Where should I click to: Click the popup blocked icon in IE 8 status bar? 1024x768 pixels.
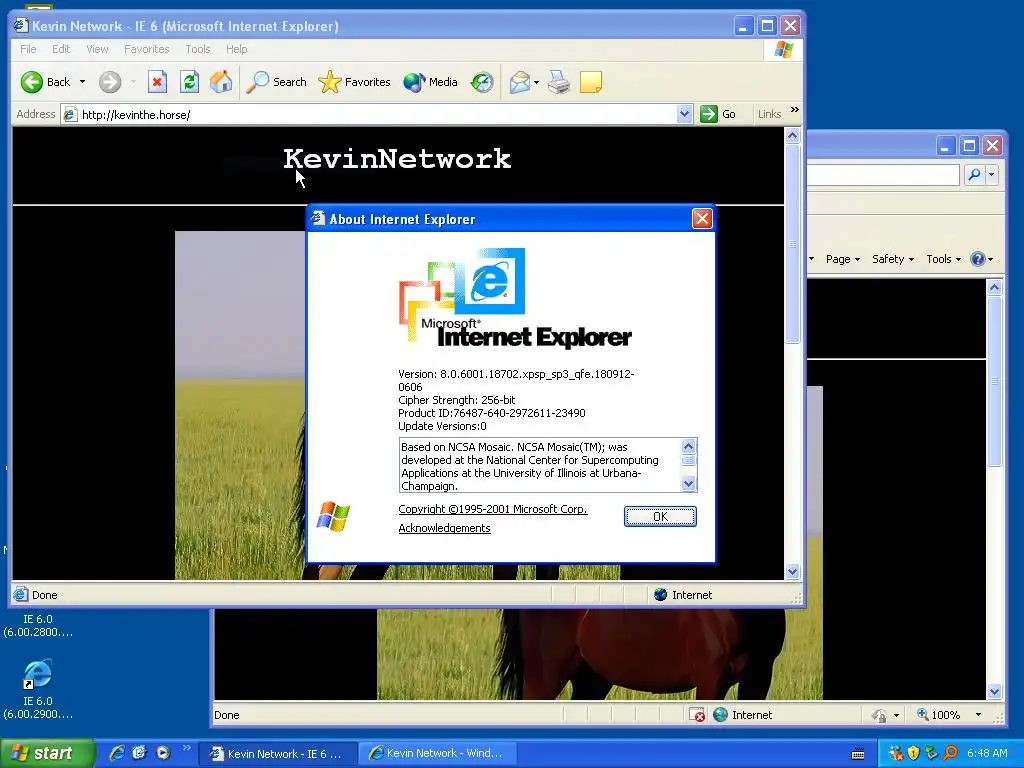coord(697,715)
